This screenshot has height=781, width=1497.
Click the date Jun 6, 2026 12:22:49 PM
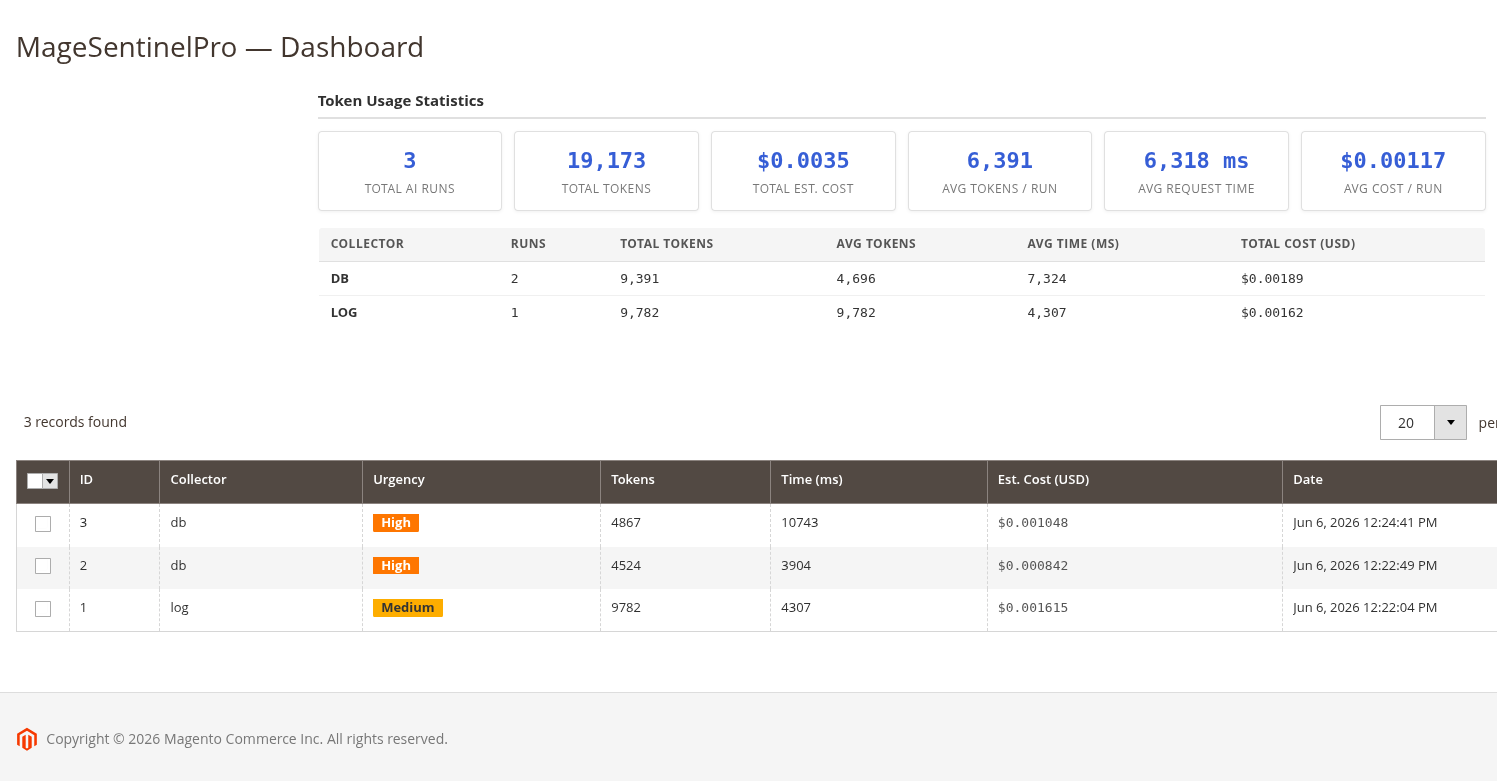click(1365, 566)
